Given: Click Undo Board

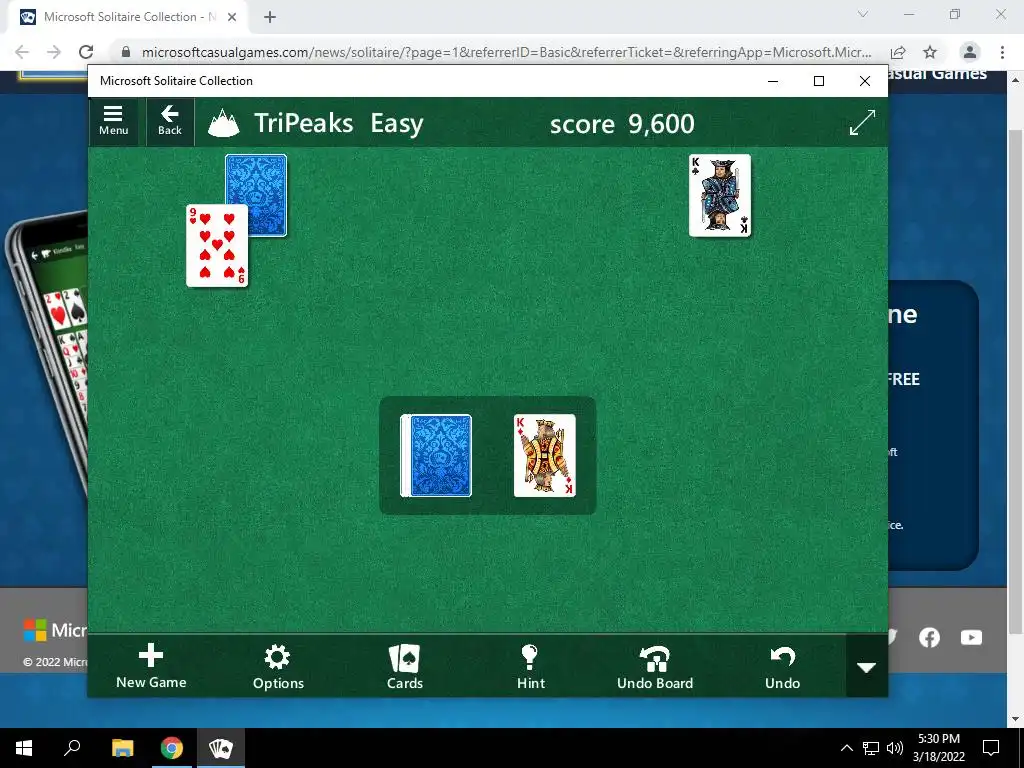Looking at the screenshot, I should tap(655, 666).
